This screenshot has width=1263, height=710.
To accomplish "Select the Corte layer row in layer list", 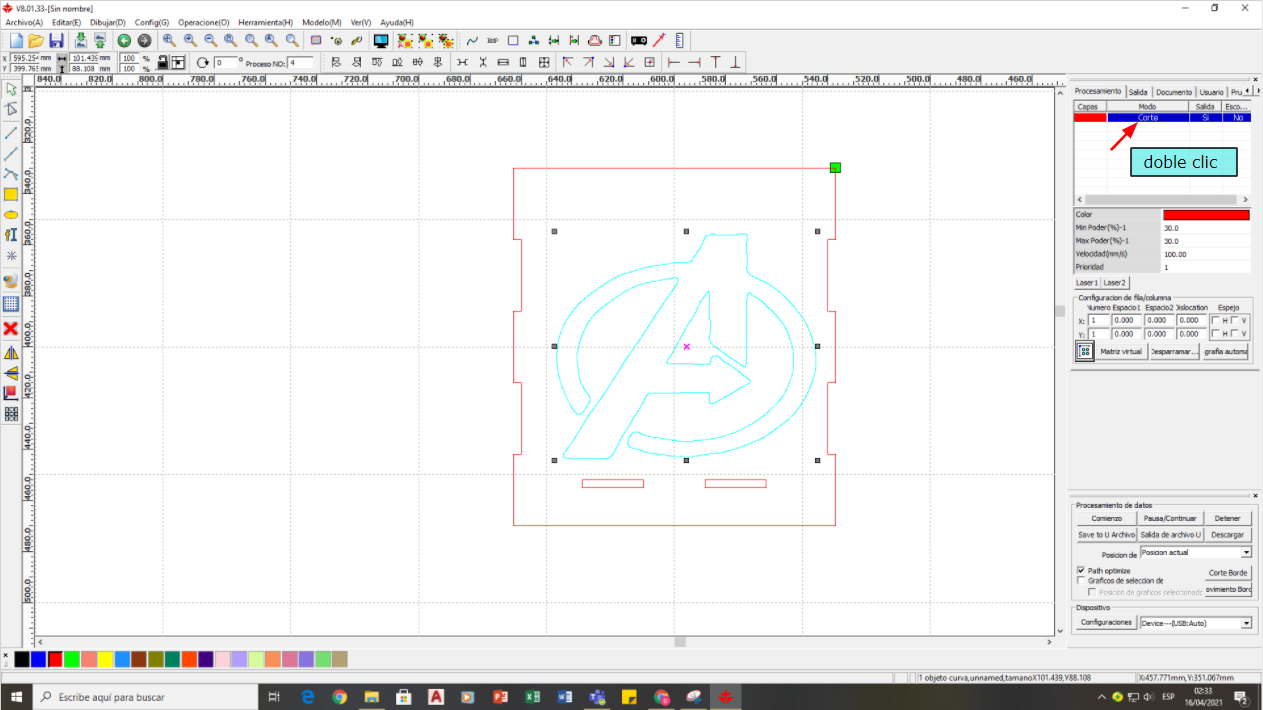I will point(1162,118).
